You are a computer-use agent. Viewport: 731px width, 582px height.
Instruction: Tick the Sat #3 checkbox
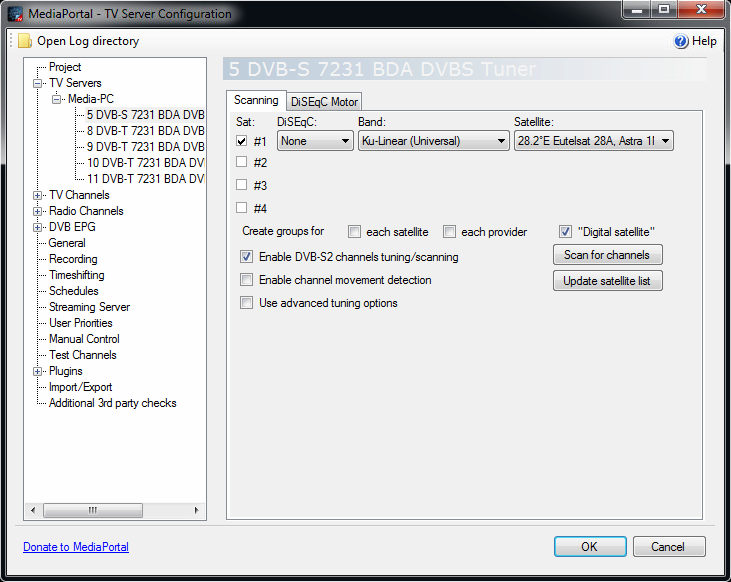(x=241, y=185)
